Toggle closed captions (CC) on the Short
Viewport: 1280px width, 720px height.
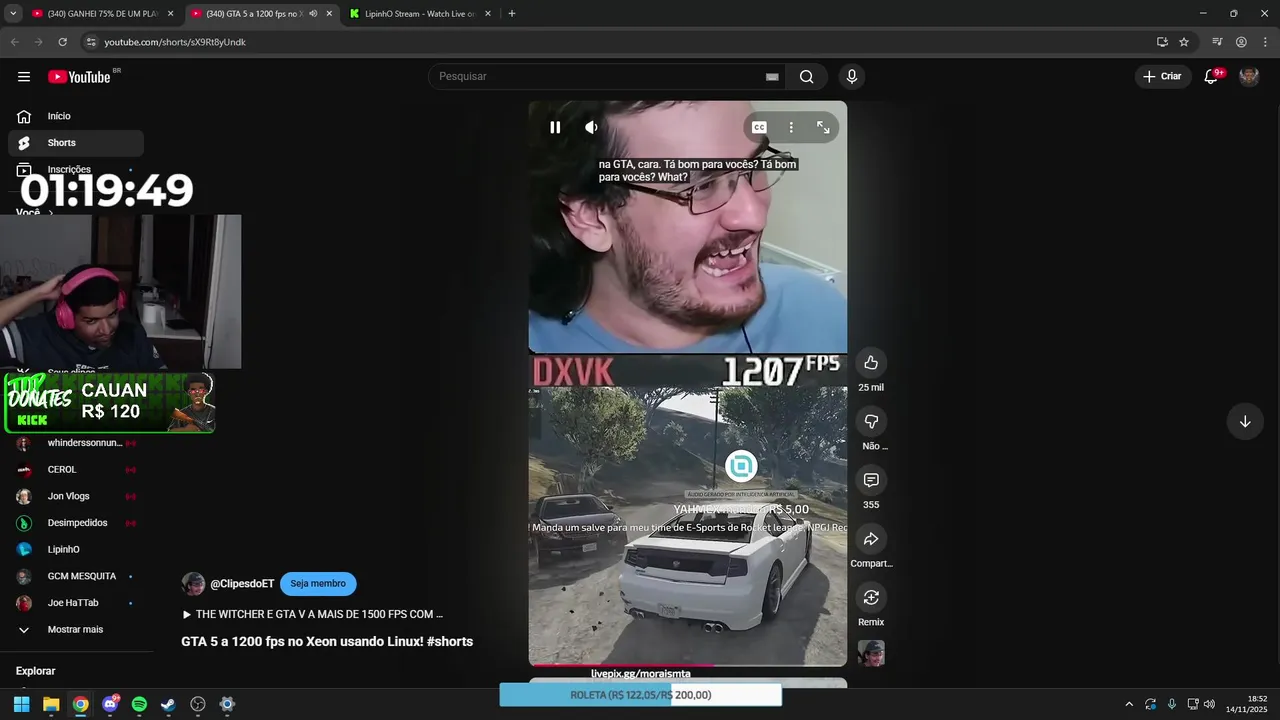coord(759,127)
